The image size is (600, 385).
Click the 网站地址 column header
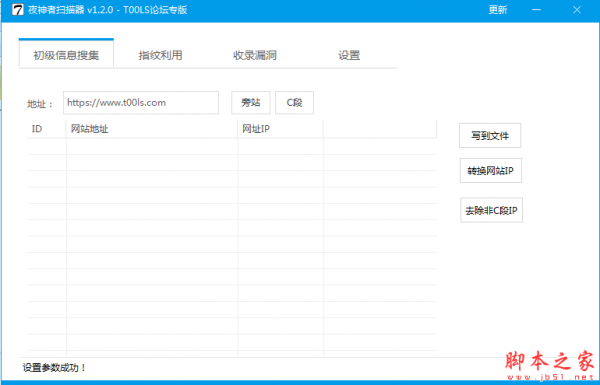point(152,129)
